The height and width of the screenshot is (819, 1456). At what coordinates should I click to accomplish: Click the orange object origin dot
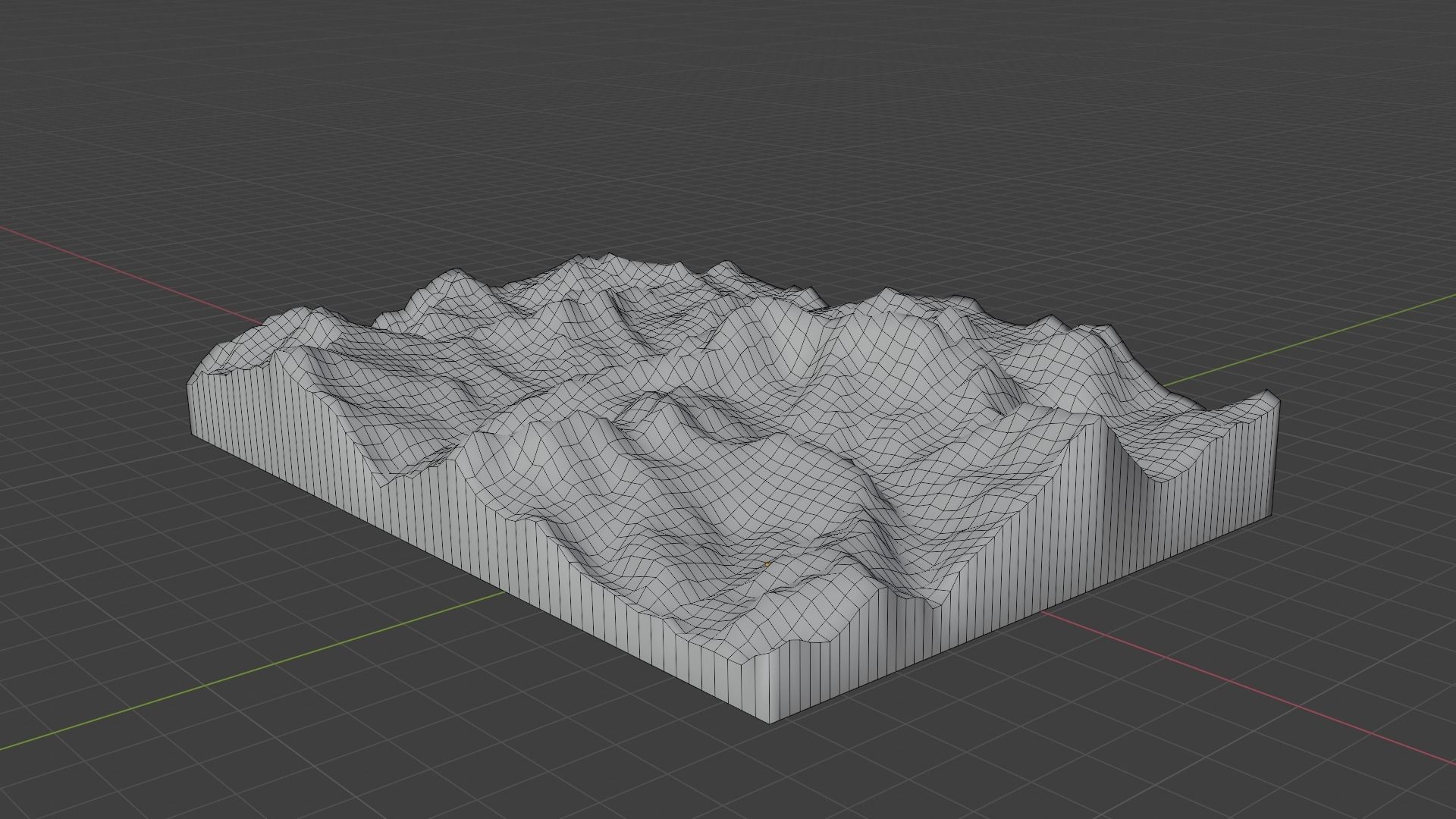(x=767, y=564)
